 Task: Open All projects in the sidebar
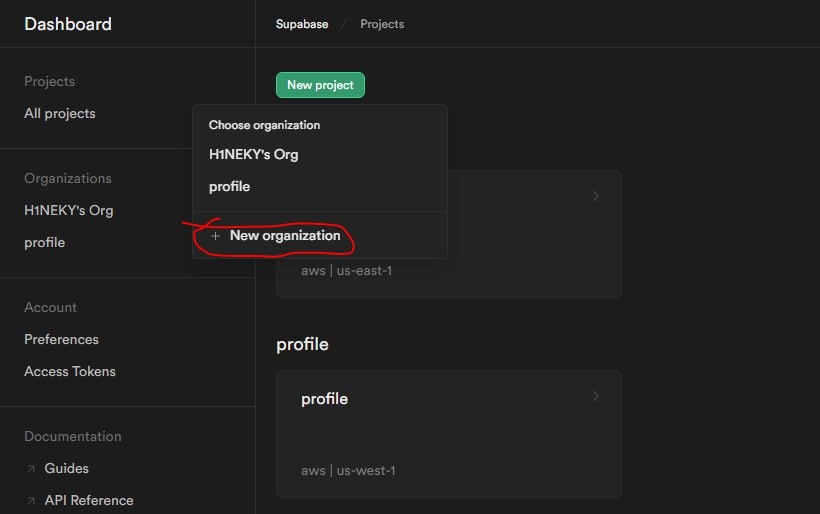60,113
